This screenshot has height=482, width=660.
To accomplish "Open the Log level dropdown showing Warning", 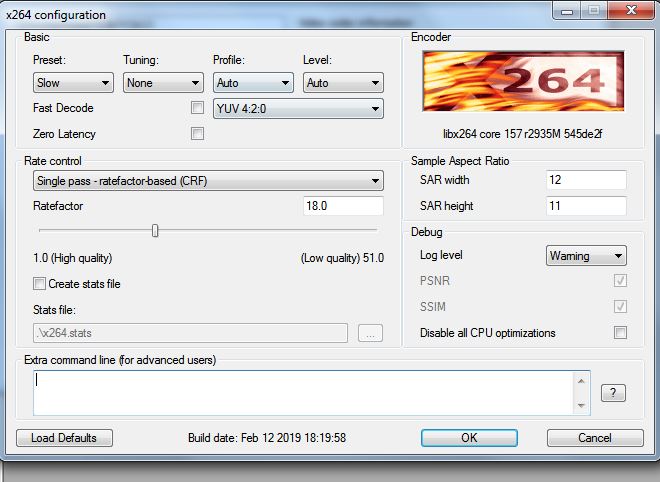I will coord(586,256).
